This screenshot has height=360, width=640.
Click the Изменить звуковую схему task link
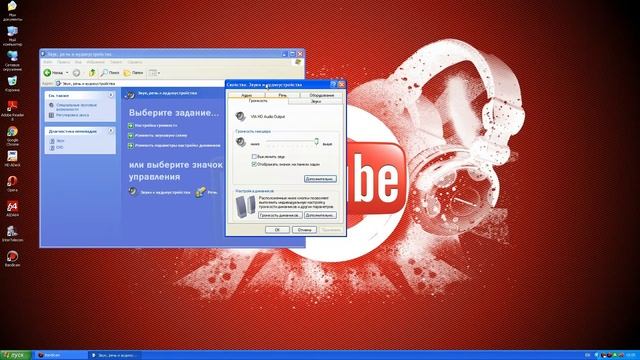(x=161, y=136)
